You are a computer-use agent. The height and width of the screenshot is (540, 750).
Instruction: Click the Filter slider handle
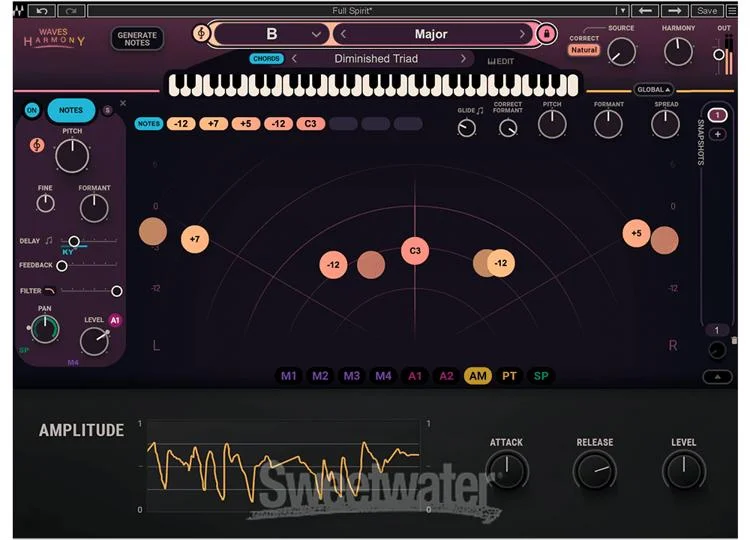pos(116,291)
